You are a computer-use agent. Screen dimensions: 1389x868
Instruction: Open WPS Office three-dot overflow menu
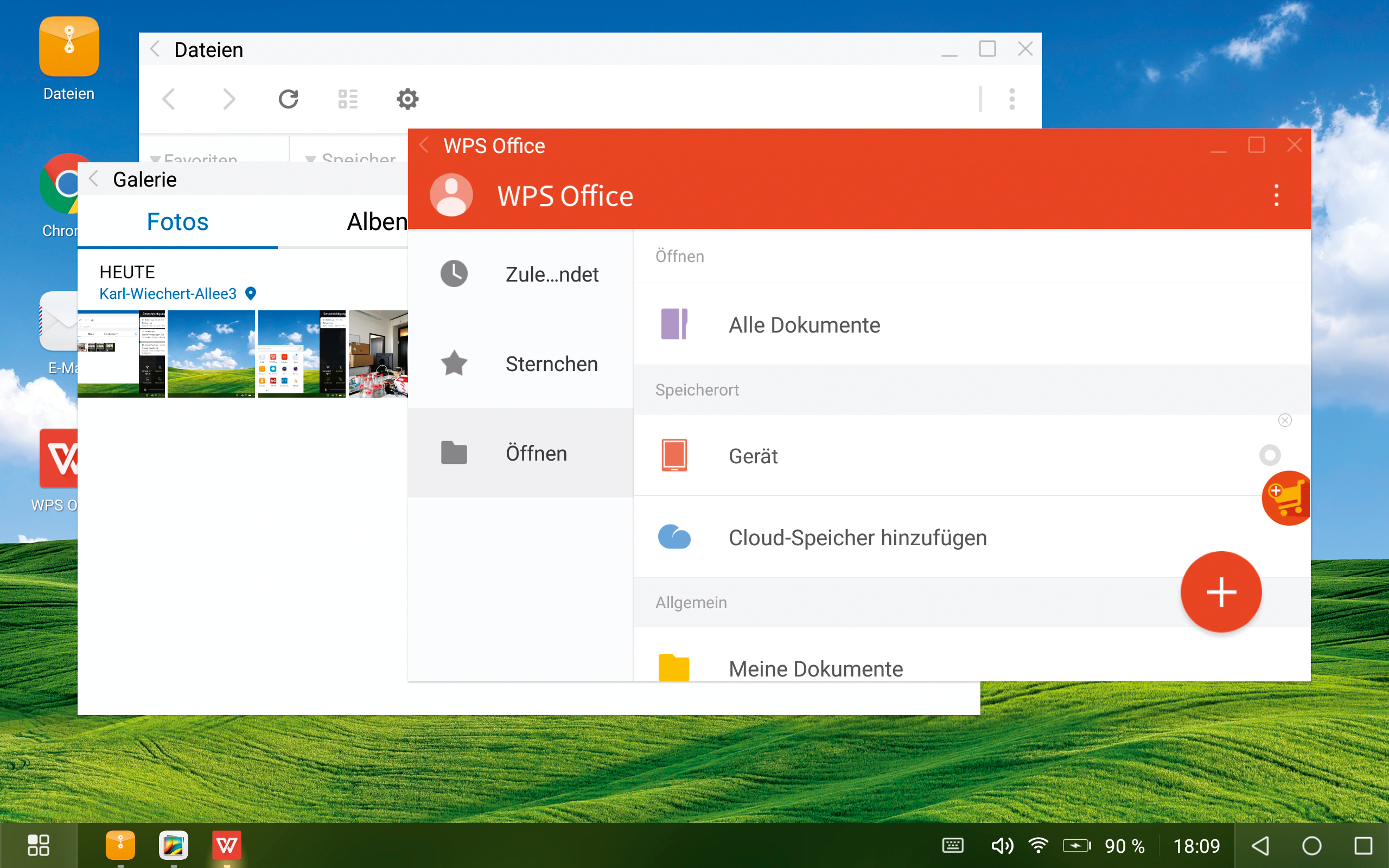coord(1276,195)
